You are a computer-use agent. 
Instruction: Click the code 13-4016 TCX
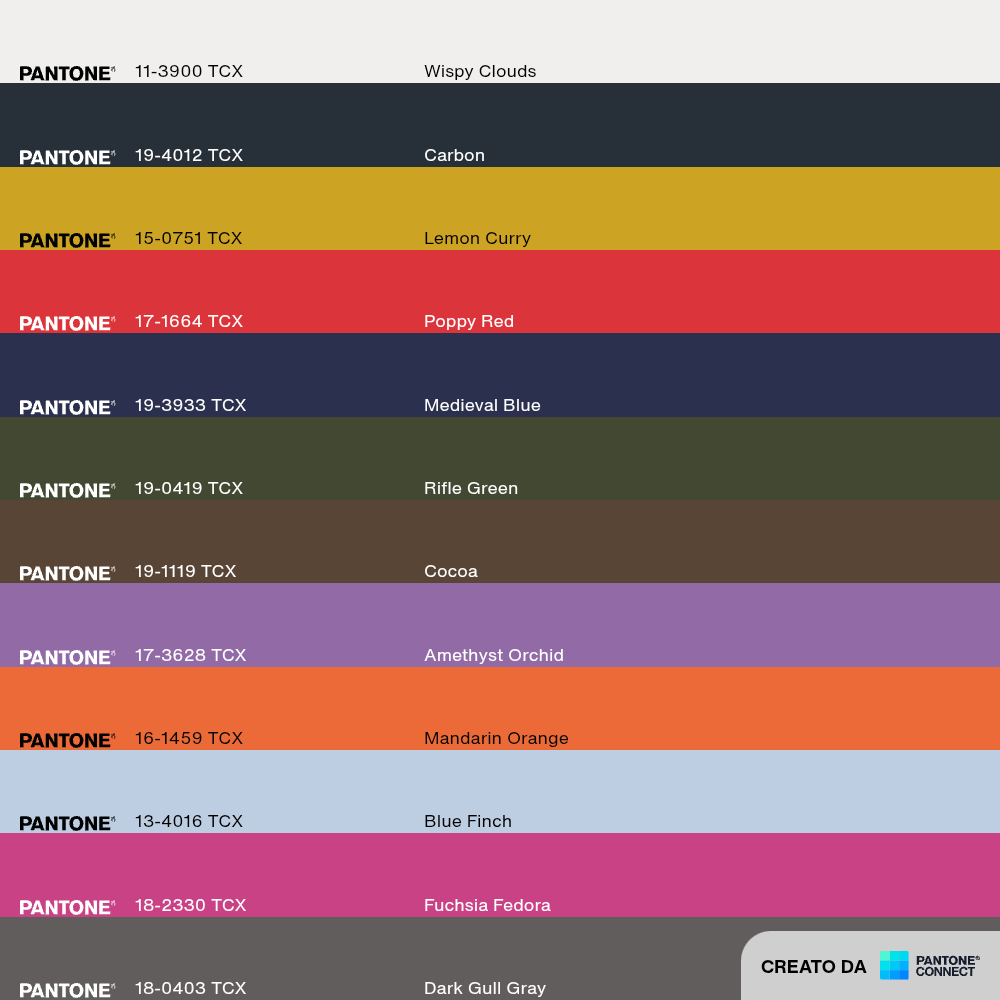tap(189, 821)
